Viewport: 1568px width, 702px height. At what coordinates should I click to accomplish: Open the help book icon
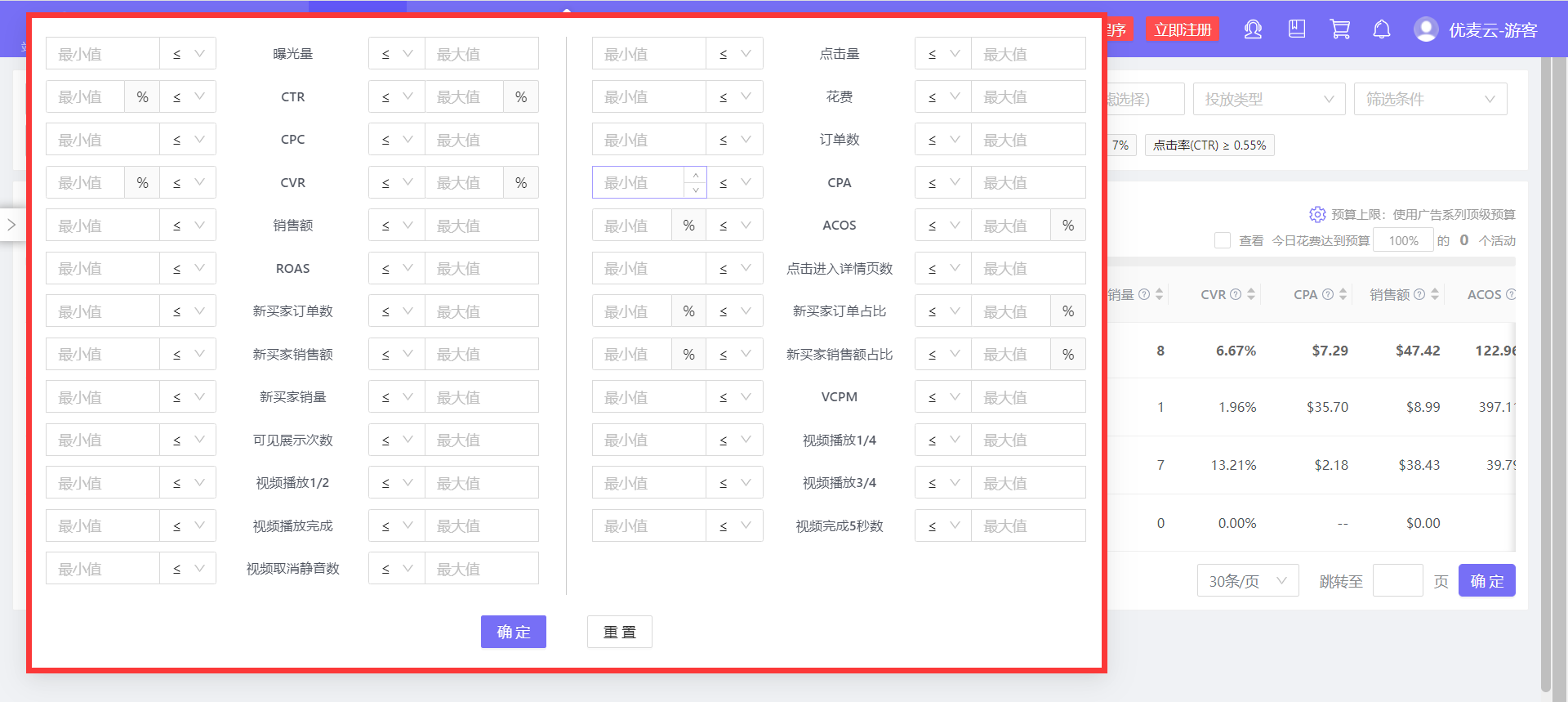pos(1297,30)
